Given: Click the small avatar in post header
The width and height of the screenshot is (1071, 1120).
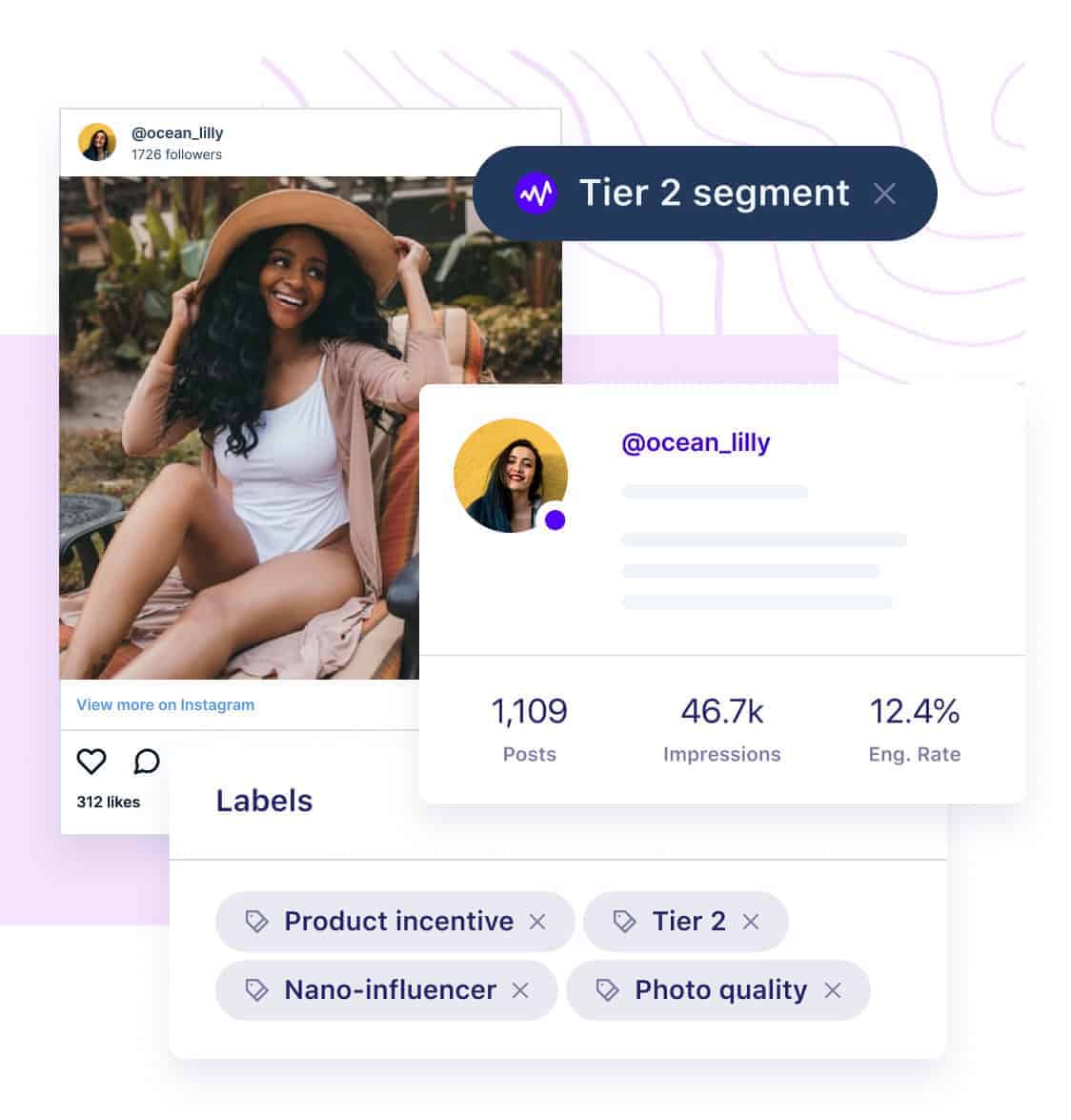Looking at the screenshot, I should (x=97, y=142).
